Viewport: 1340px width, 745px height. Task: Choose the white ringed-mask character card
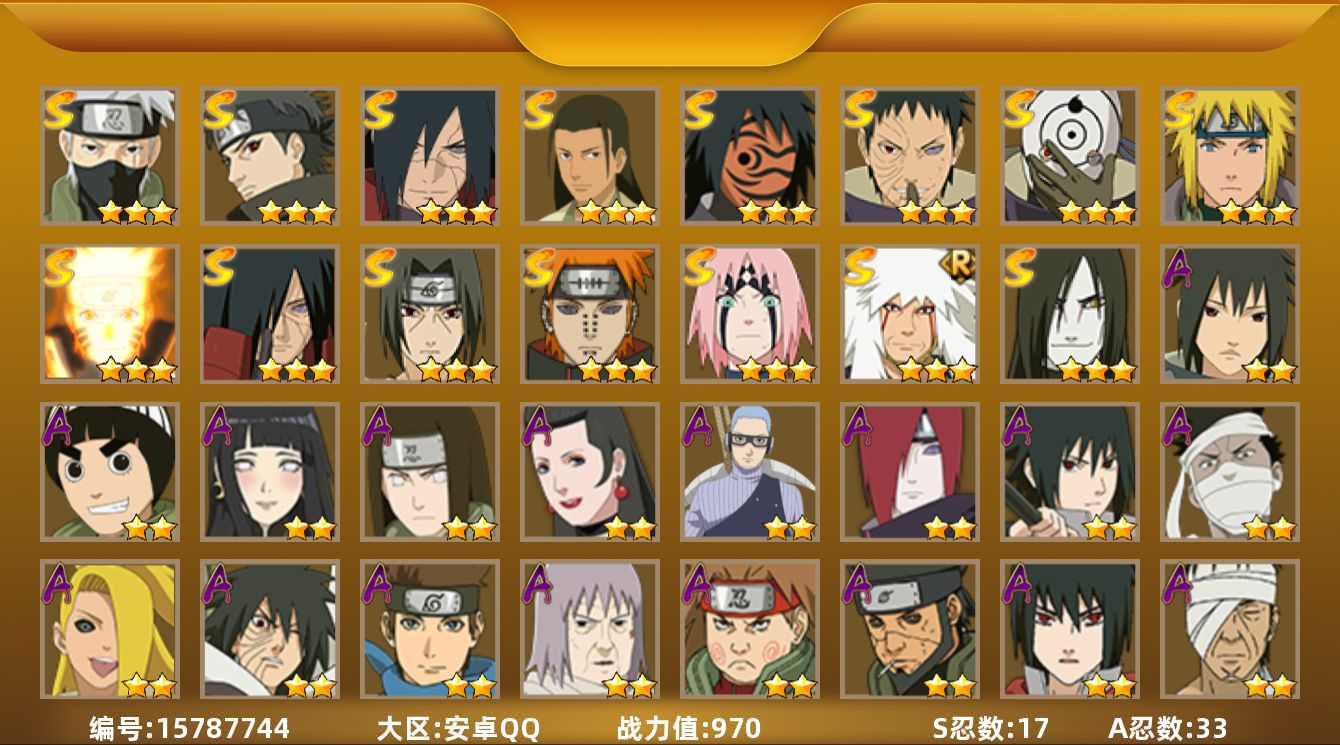point(1070,155)
